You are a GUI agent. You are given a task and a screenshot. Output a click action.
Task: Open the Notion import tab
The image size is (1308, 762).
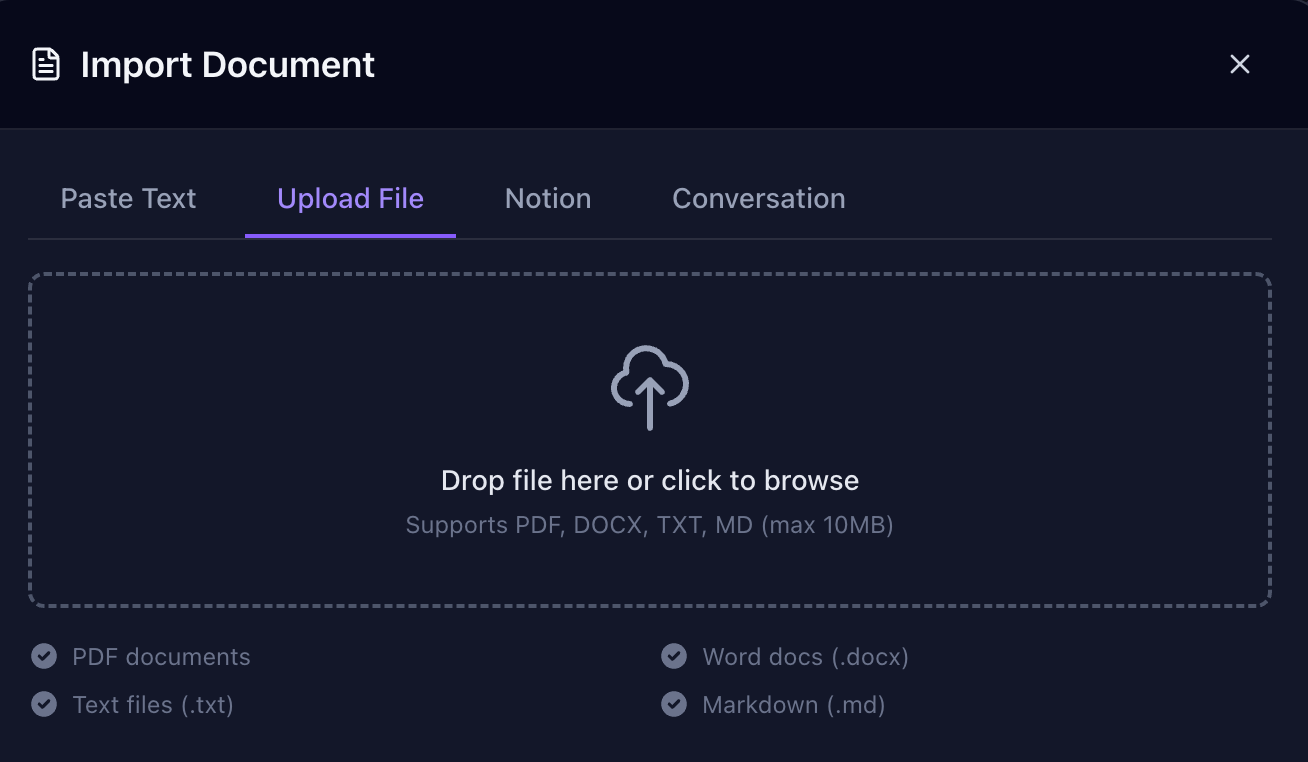(x=547, y=198)
